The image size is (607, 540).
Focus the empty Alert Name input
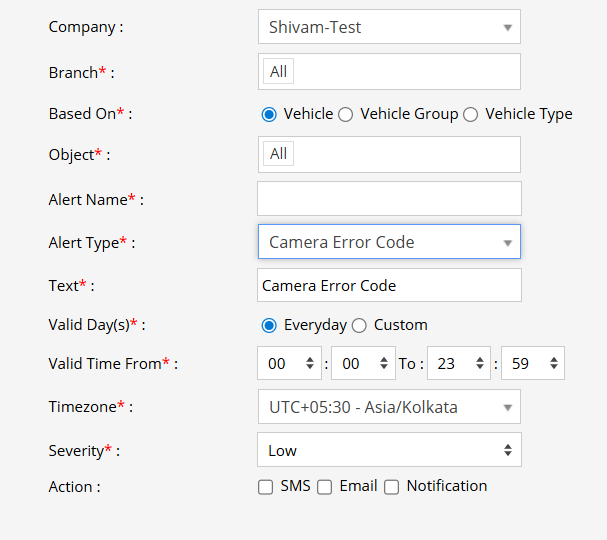pyautogui.click(x=388, y=199)
